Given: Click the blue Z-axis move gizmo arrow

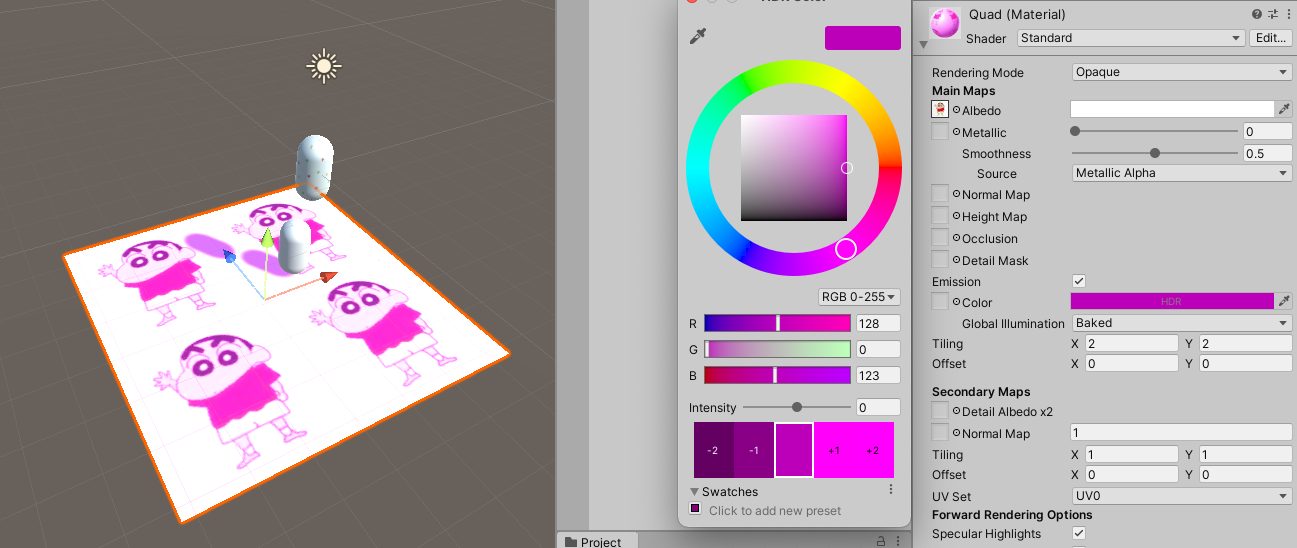Looking at the screenshot, I should (x=230, y=257).
